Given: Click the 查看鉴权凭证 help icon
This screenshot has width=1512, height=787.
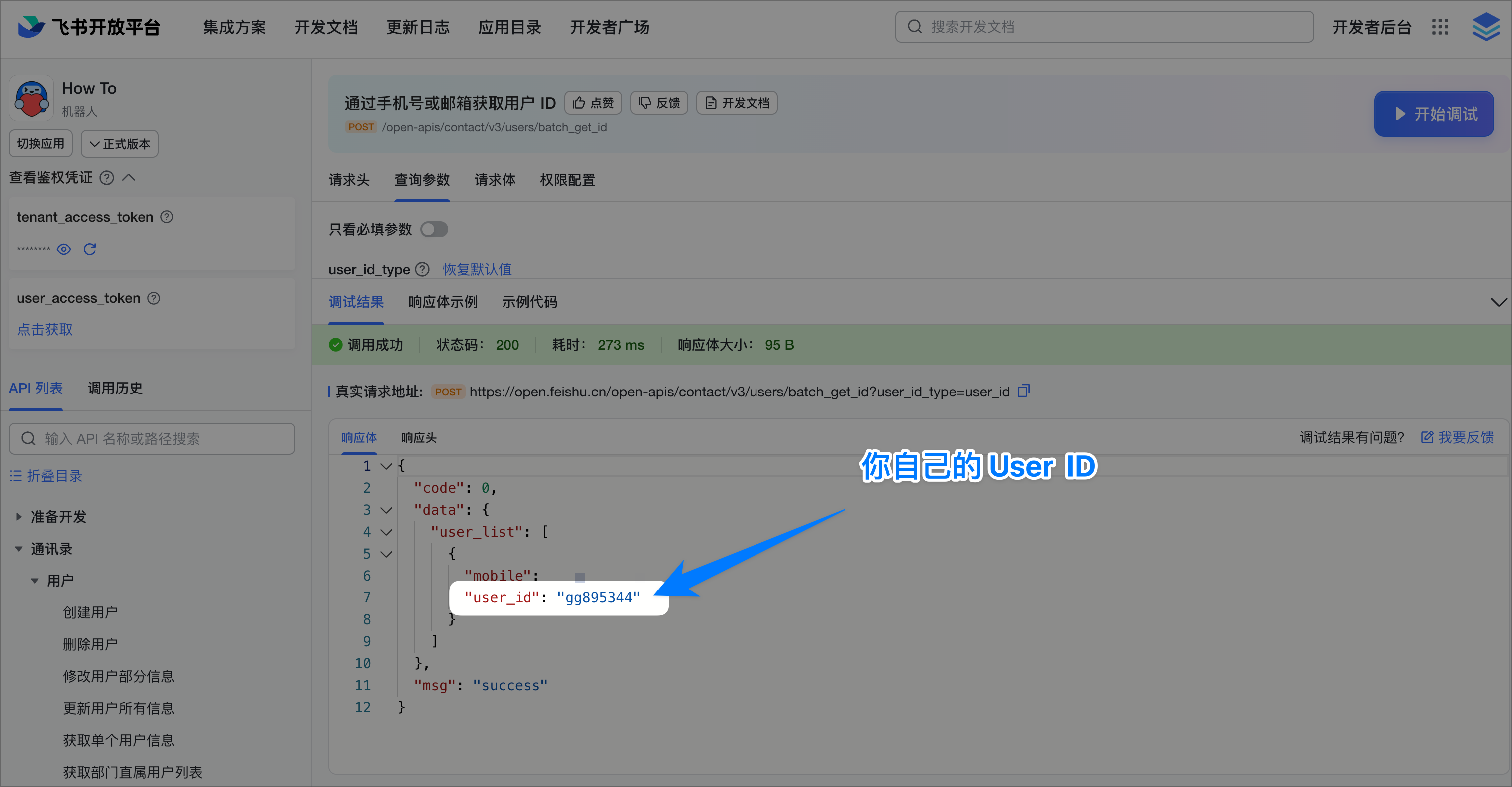Looking at the screenshot, I should pos(106,177).
